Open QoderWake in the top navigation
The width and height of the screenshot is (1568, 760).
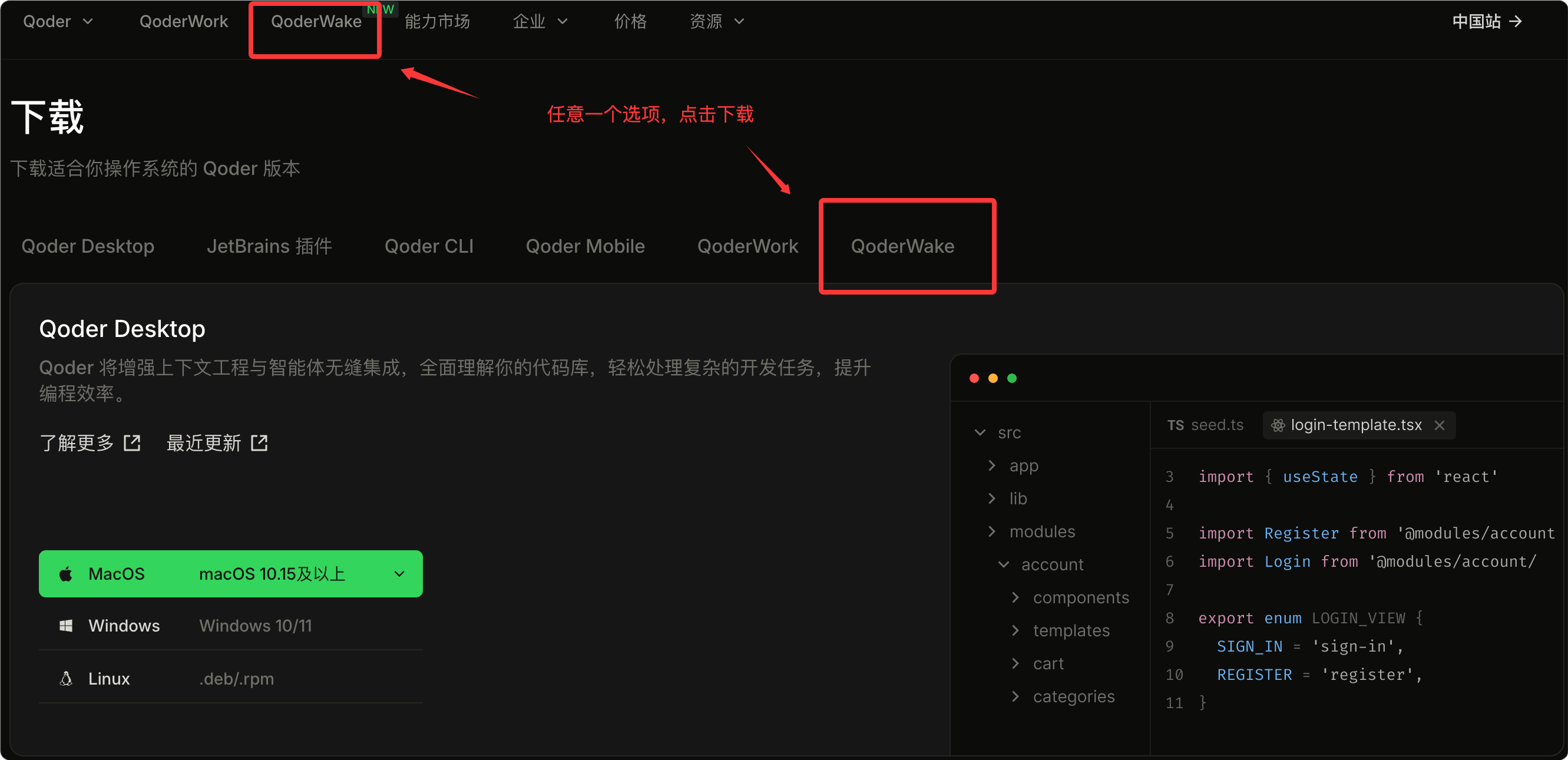pyautogui.click(x=316, y=21)
